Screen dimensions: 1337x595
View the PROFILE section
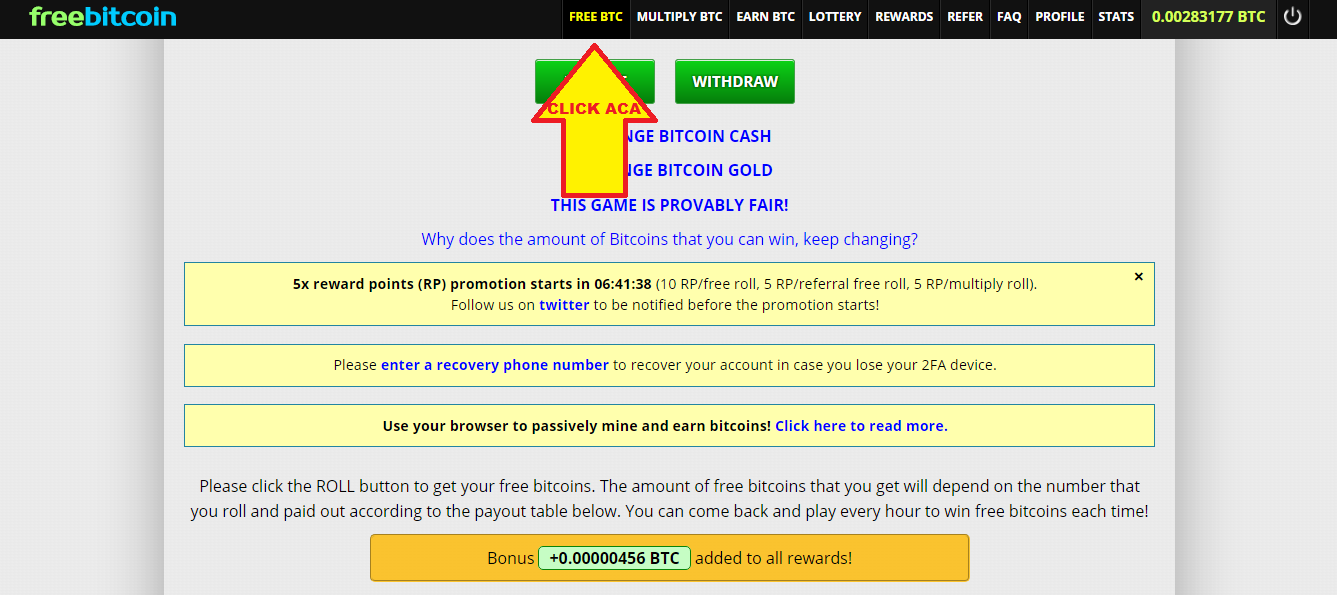click(x=1060, y=17)
